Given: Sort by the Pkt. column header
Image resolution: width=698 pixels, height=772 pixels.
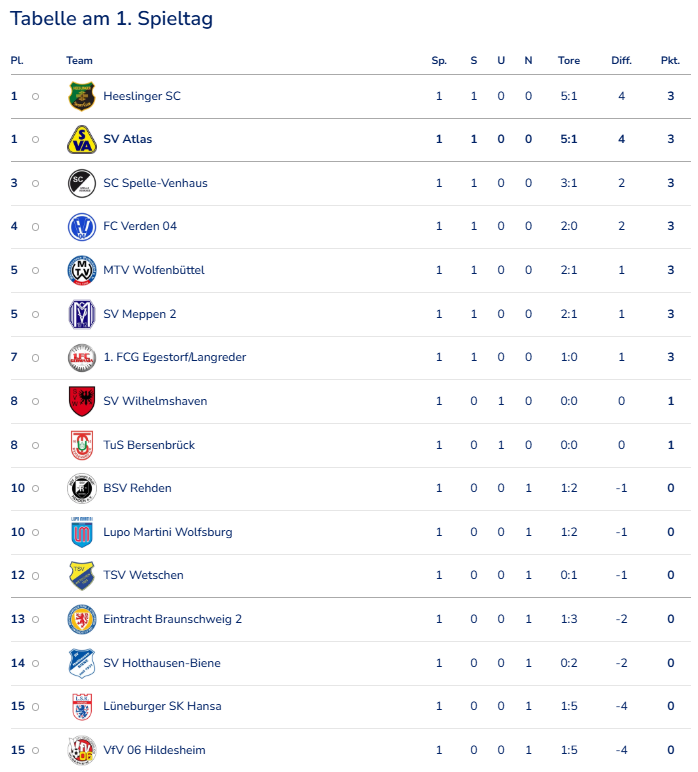Looking at the screenshot, I should tap(670, 61).
